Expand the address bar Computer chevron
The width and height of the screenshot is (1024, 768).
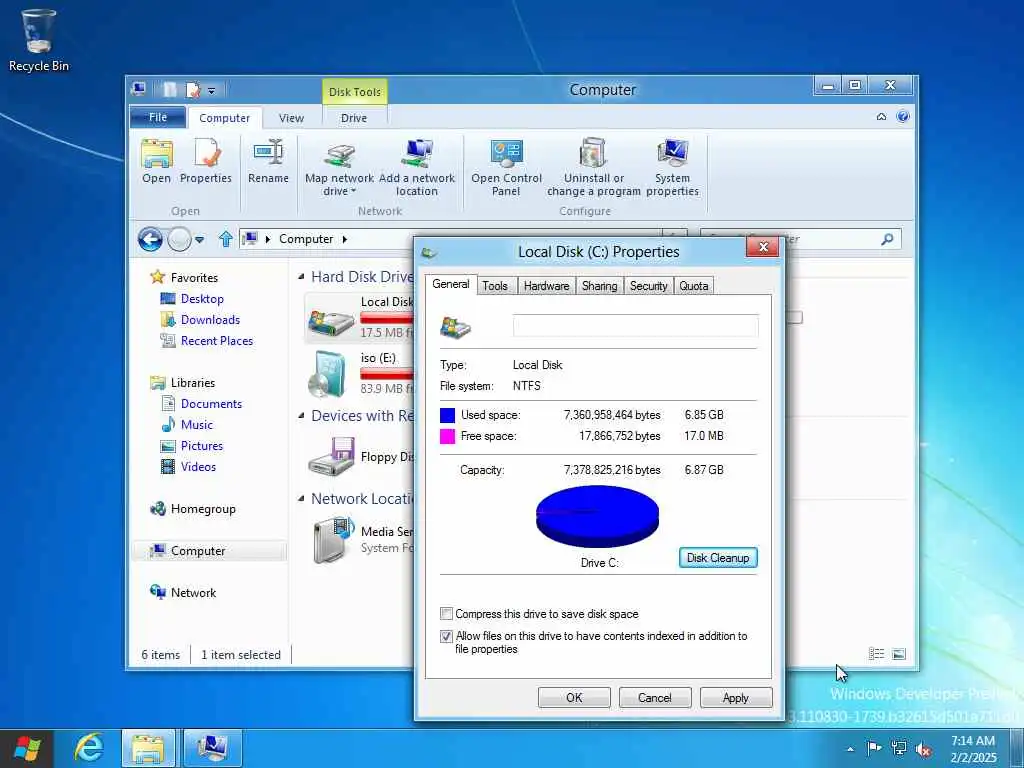tap(345, 239)
